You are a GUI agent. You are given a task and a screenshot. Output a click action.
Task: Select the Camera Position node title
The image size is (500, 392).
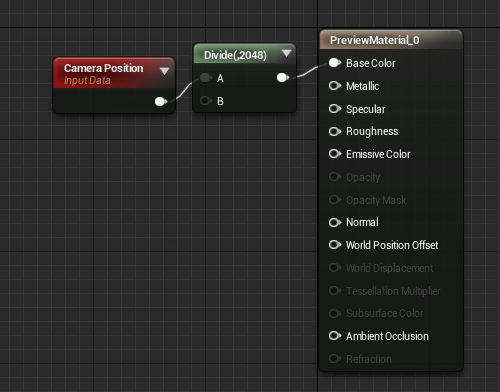click(104, 68)
